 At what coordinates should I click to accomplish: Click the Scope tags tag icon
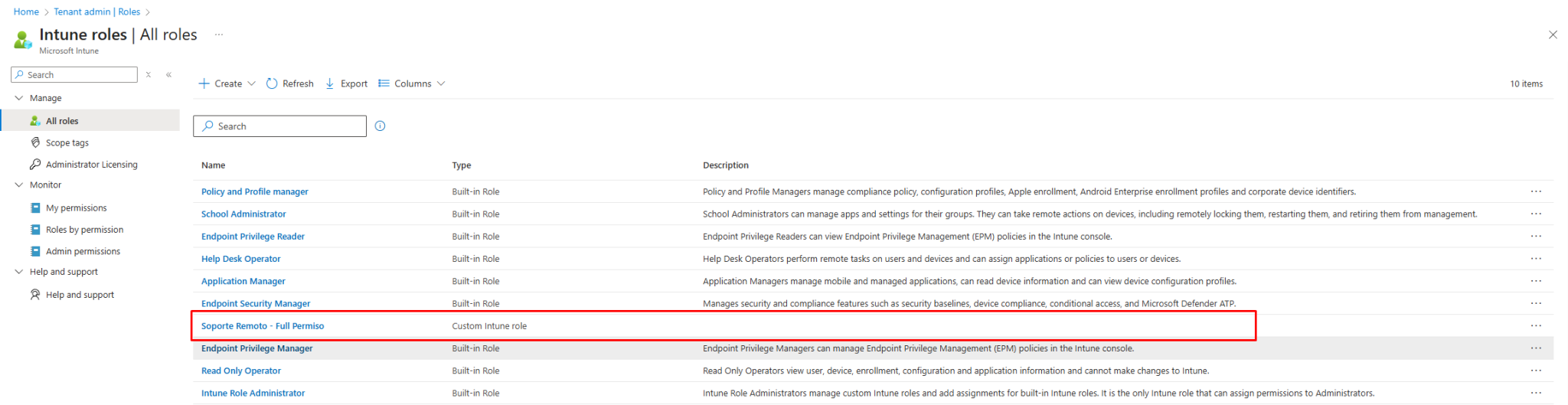tap(35, 142)
